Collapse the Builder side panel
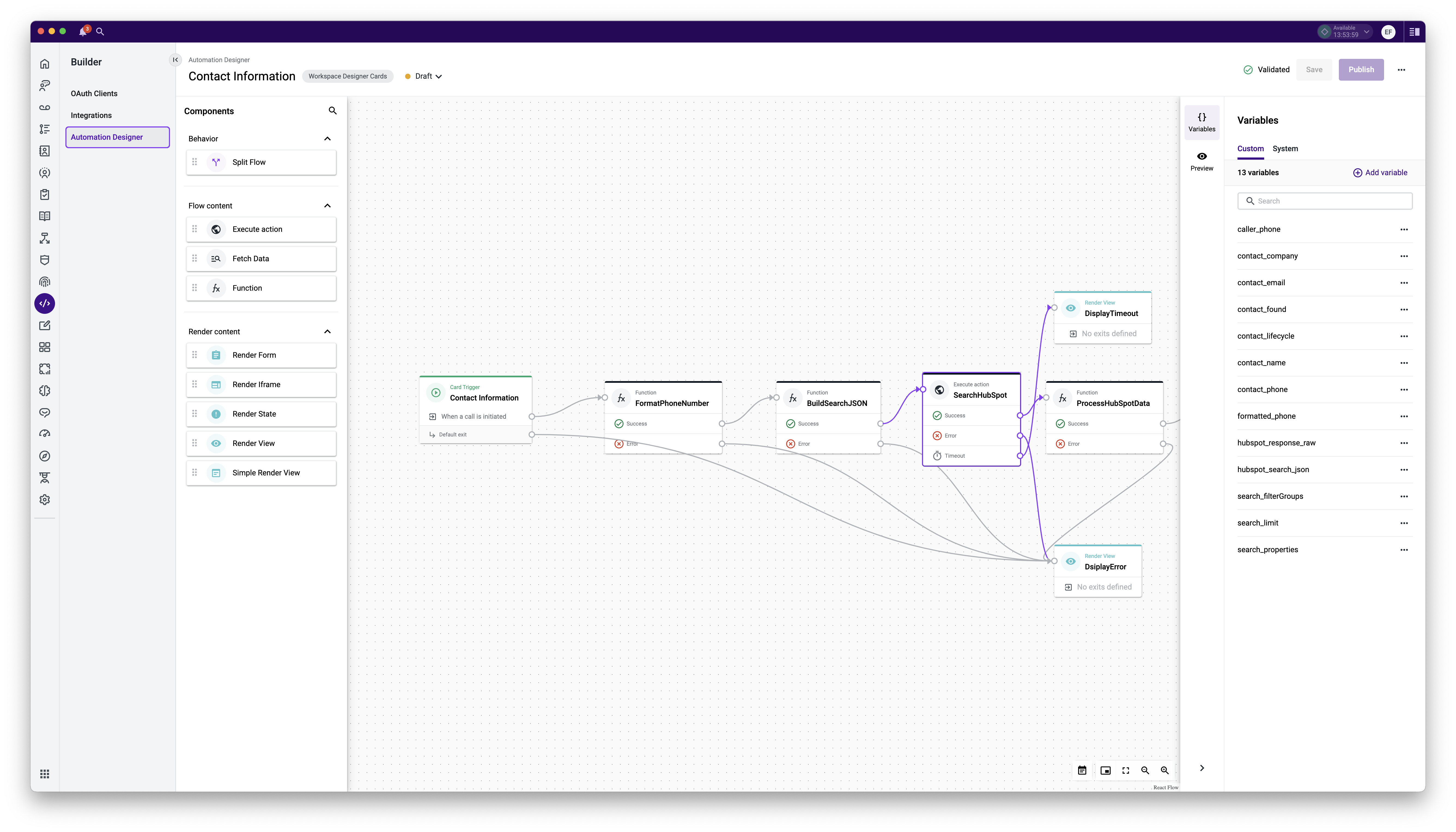This screenshot has height=832, width=1456. [175, 60]
